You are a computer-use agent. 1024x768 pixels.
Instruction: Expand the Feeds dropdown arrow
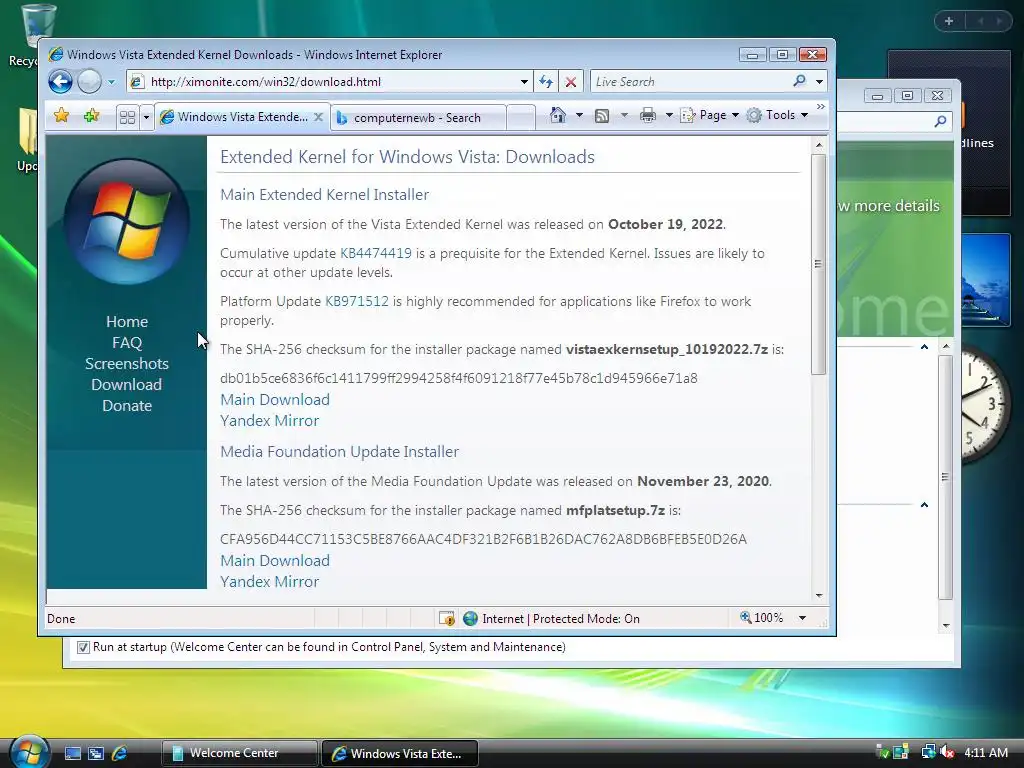(624, 115)
